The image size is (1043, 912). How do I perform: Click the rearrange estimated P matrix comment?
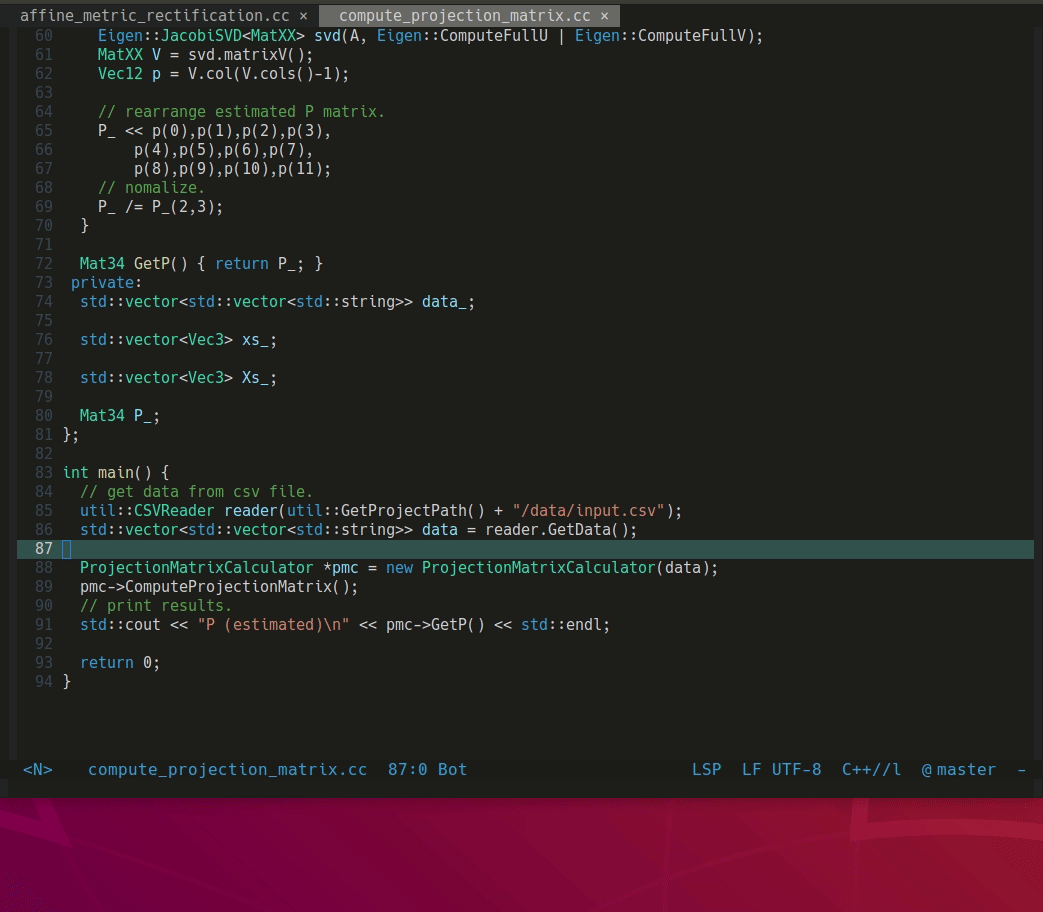point(241,112)
